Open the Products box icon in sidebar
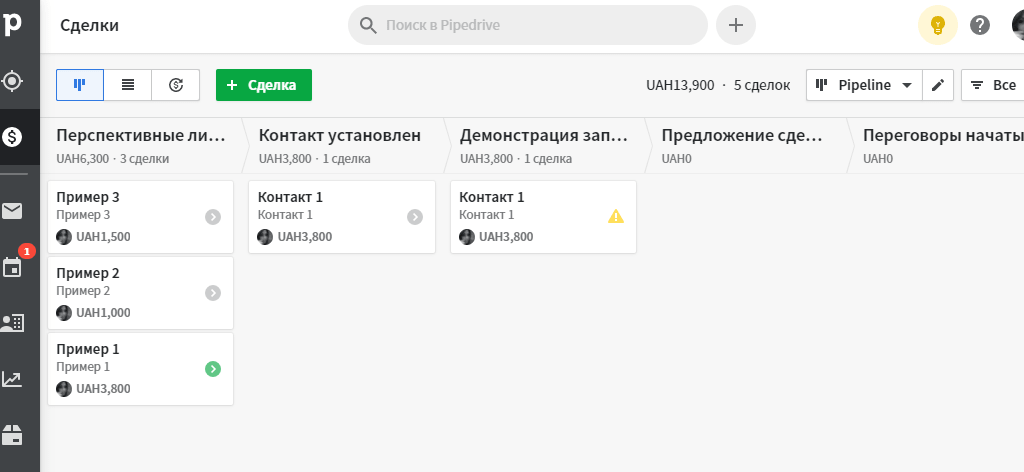The width and height of the screenshot is (1024, 472). [x=12, y=435]
